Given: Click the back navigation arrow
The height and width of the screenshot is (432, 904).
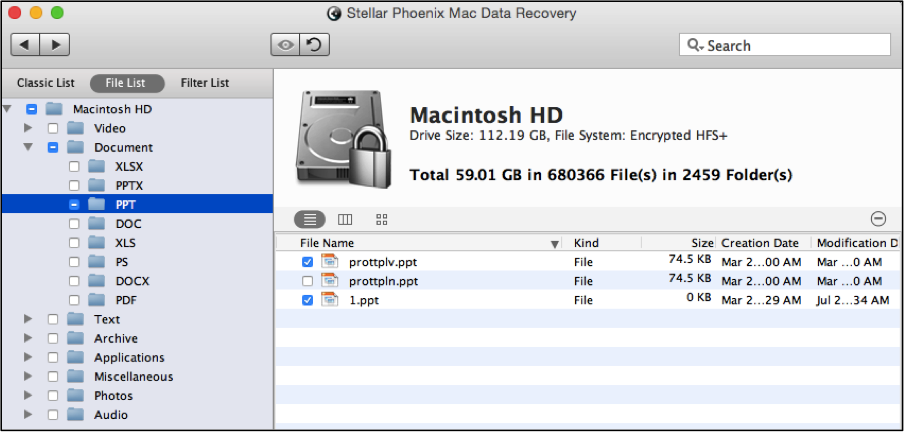Looking at the screenshot, I should click(25, 44).
